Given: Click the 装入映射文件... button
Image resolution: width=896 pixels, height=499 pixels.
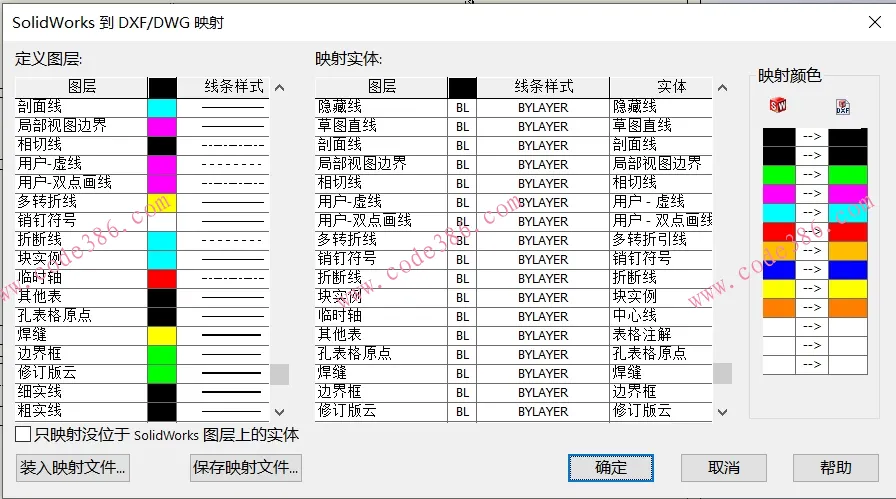Looking at the screenshot, I should point(73,468).
